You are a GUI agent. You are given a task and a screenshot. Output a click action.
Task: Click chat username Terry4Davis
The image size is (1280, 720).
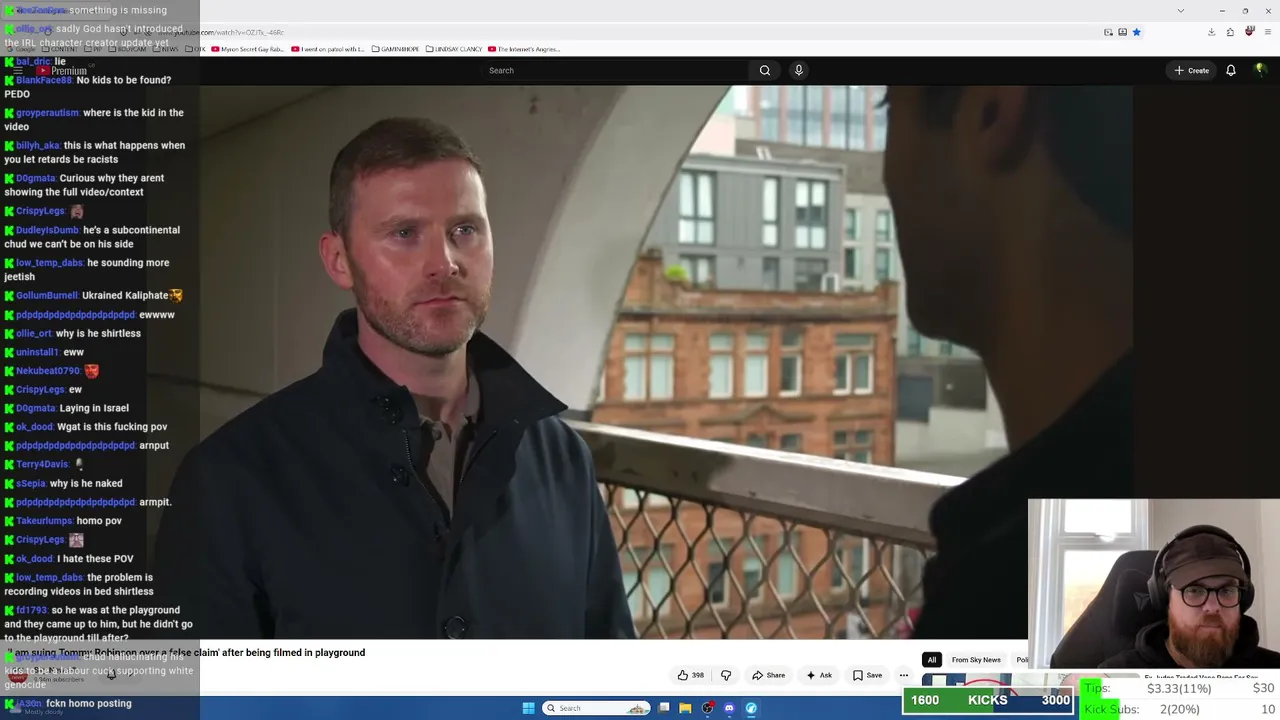click(42, 465)
